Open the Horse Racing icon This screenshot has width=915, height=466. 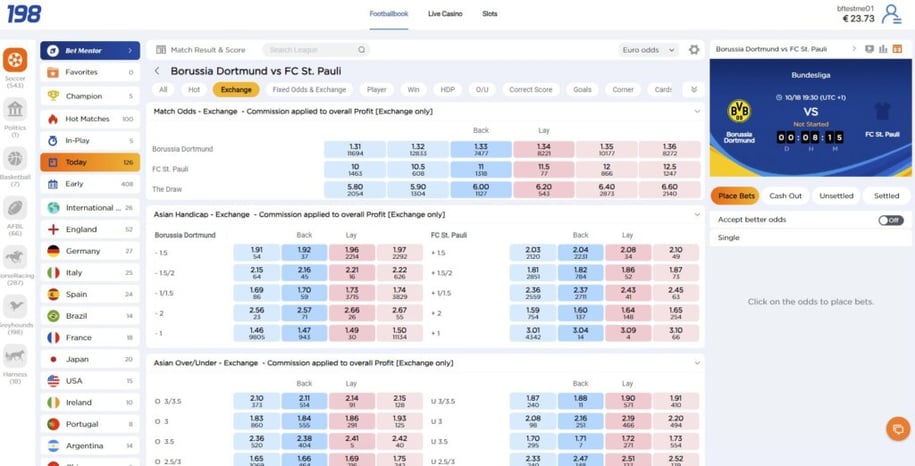tap(15, 257)
